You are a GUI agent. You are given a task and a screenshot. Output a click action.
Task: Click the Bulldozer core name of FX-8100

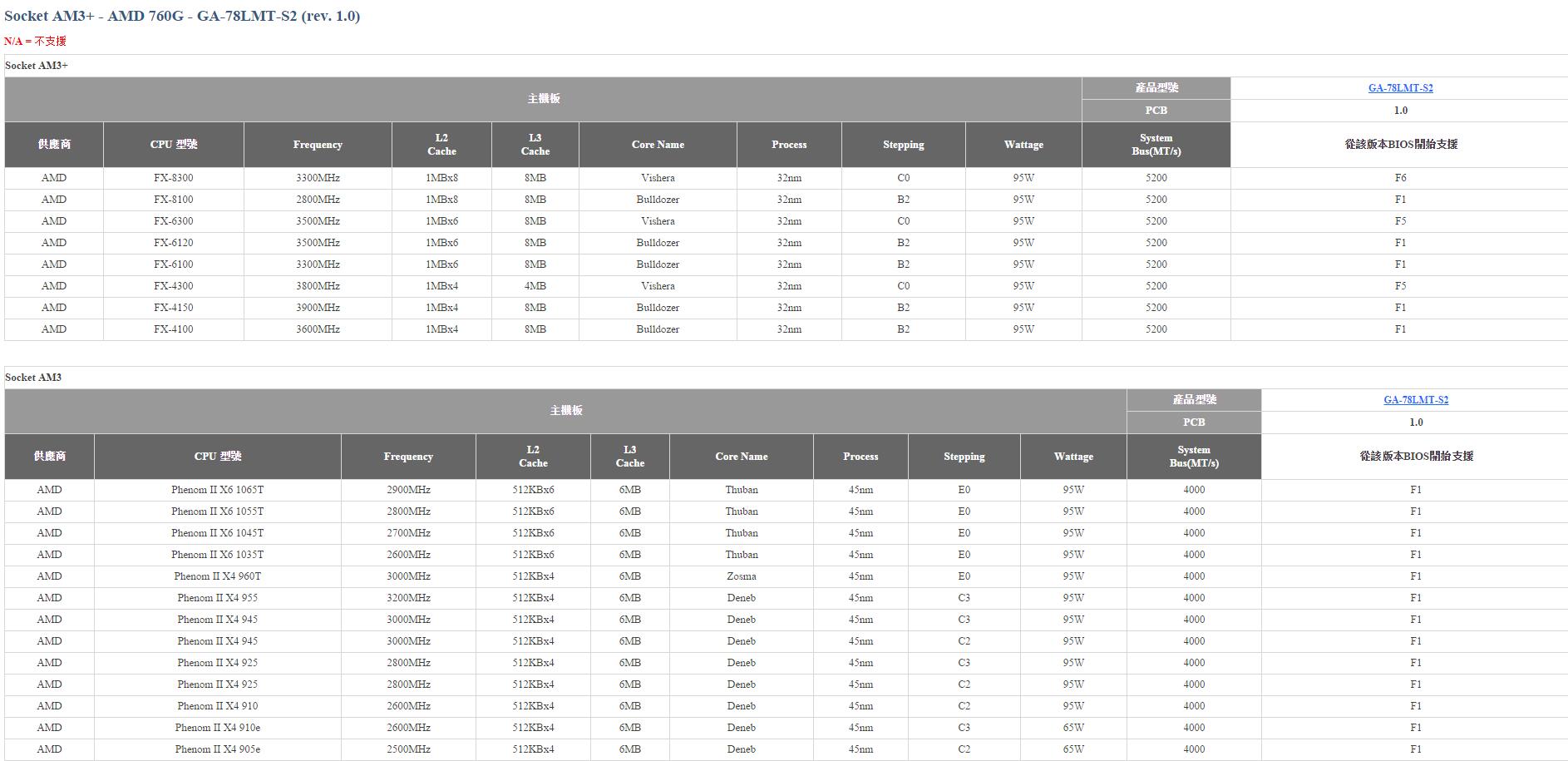[x=658, y=200]
